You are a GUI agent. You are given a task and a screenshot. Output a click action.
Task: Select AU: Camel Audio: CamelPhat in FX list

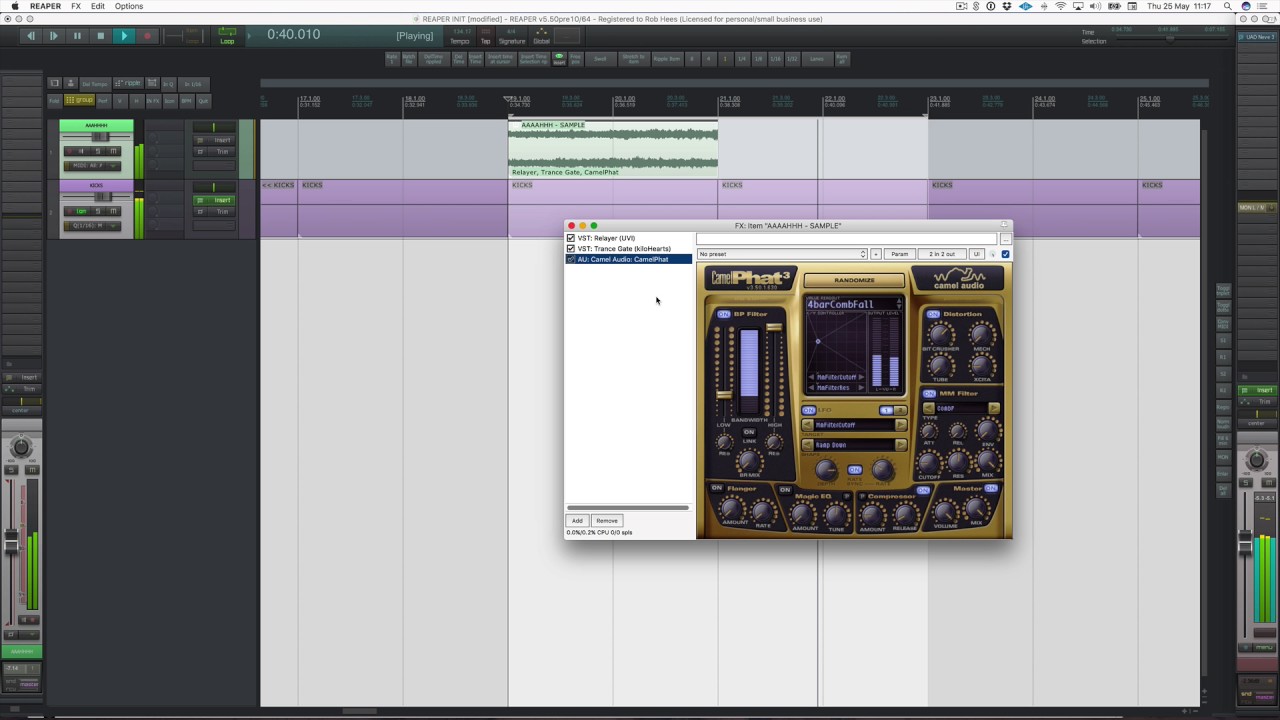629,259
